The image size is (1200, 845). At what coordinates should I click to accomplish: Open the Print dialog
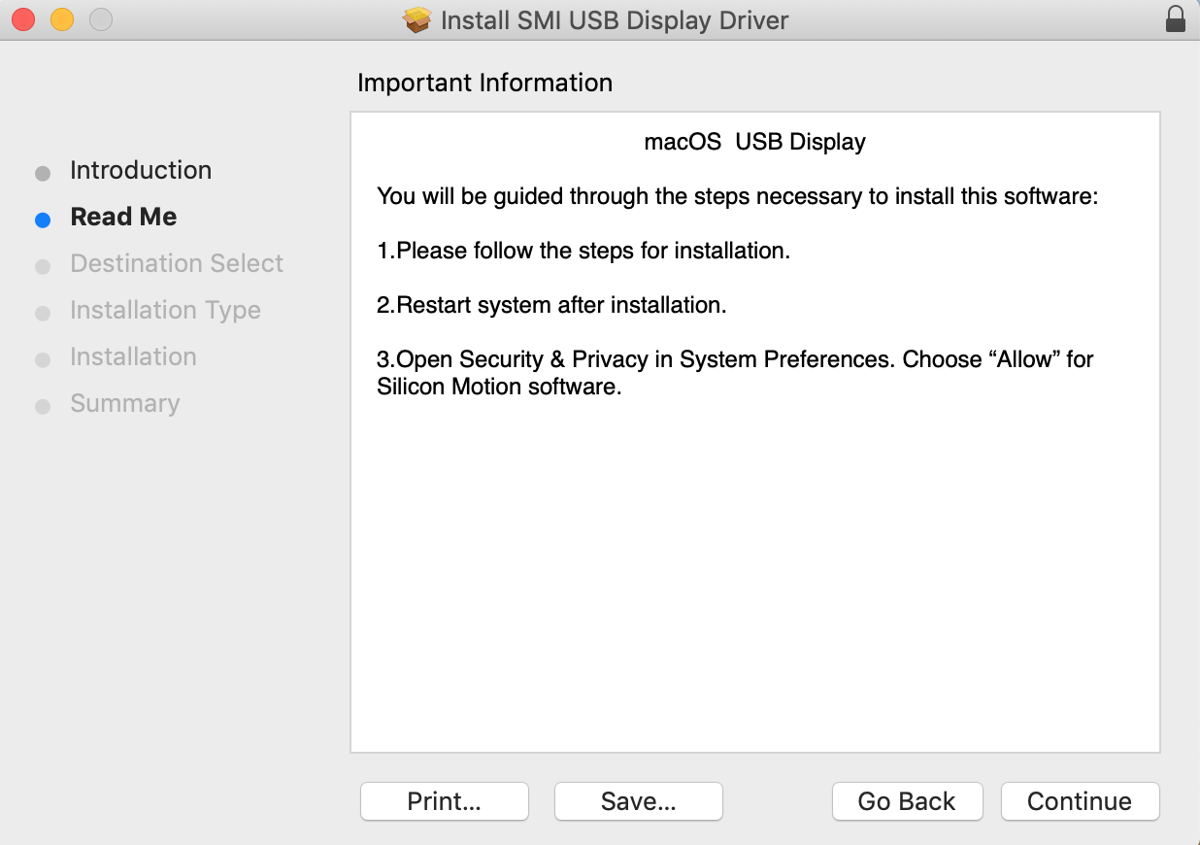click(444, 801)
